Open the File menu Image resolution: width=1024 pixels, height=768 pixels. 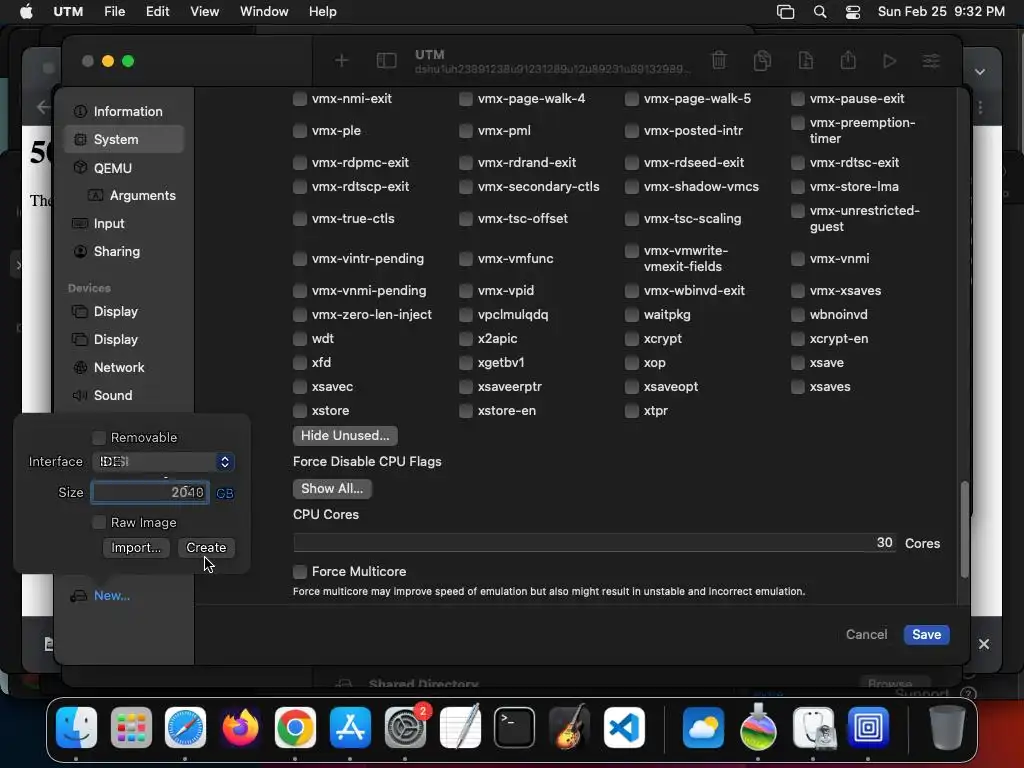[114, 12]
